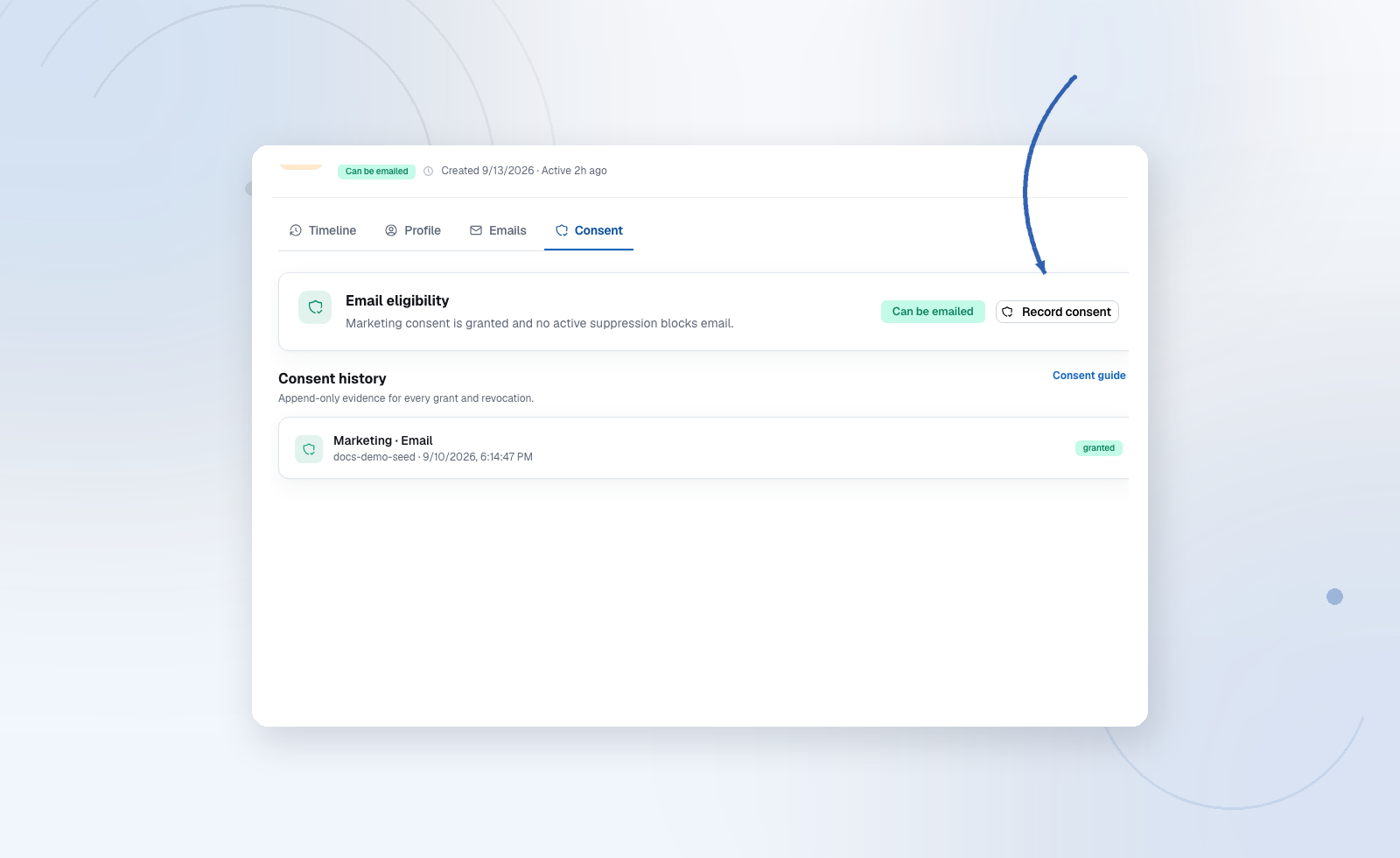1400x858 pixels.
Task: Open the Timeline tab
Action: [x=323, y=230]
